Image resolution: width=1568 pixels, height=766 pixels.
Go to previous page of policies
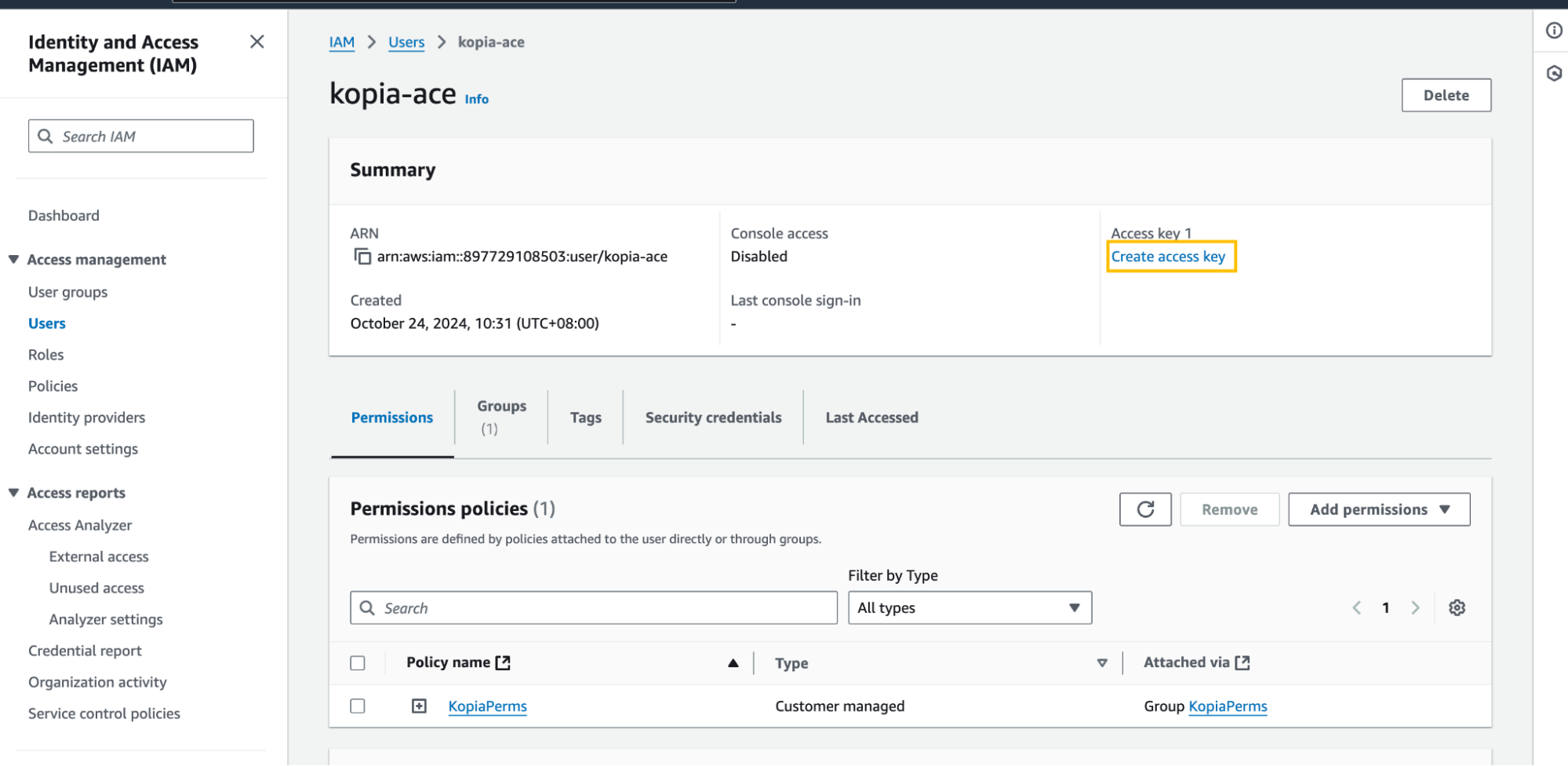coord(1356,607)
